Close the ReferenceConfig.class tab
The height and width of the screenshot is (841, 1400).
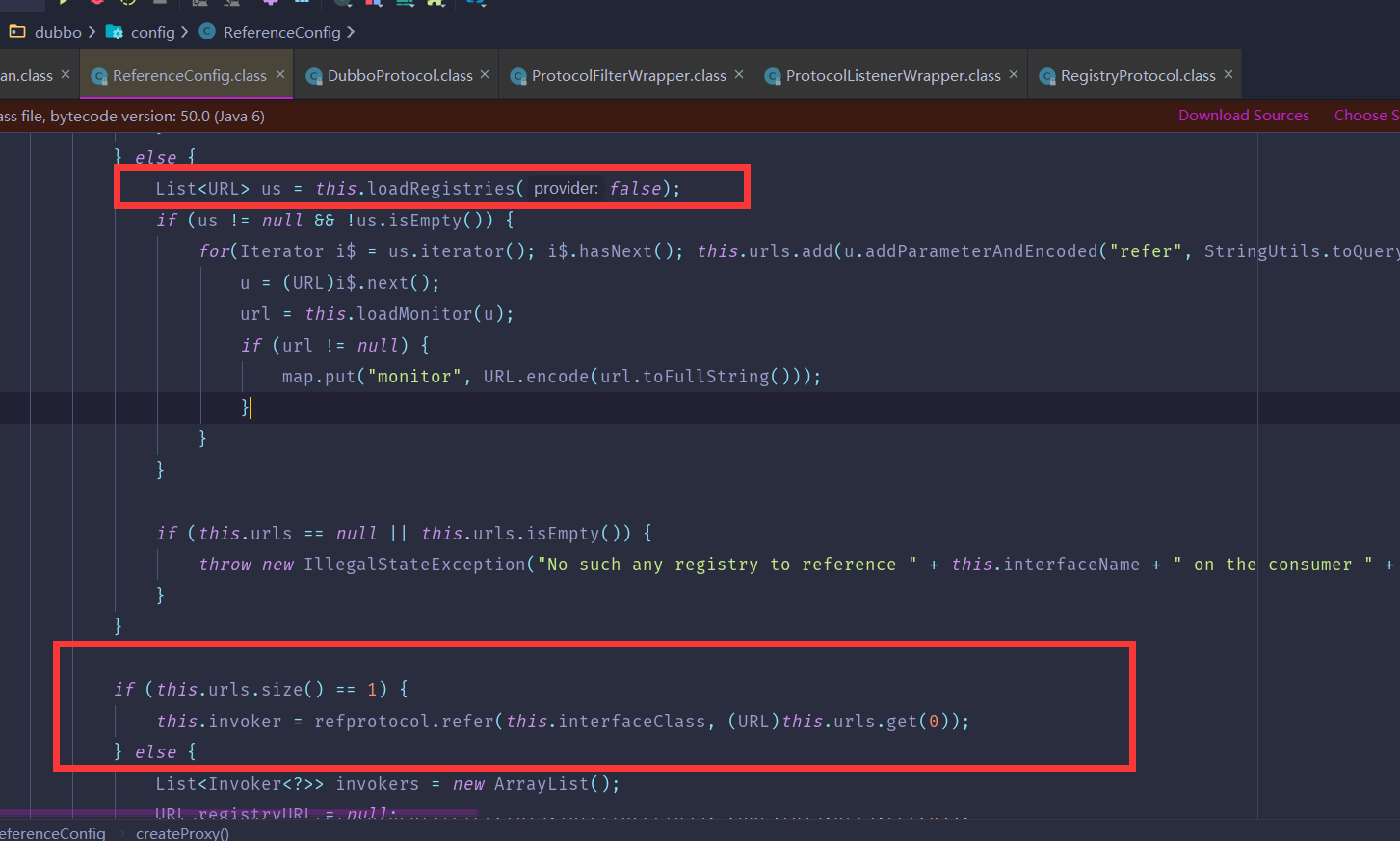[280, 74]
